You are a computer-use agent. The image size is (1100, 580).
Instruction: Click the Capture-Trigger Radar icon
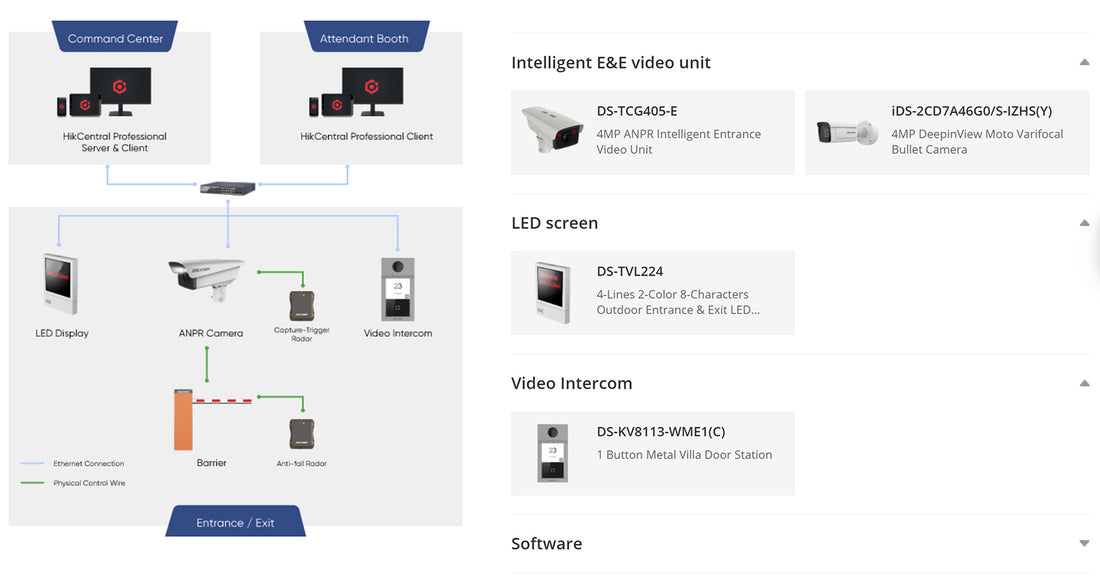pos(302,306)
